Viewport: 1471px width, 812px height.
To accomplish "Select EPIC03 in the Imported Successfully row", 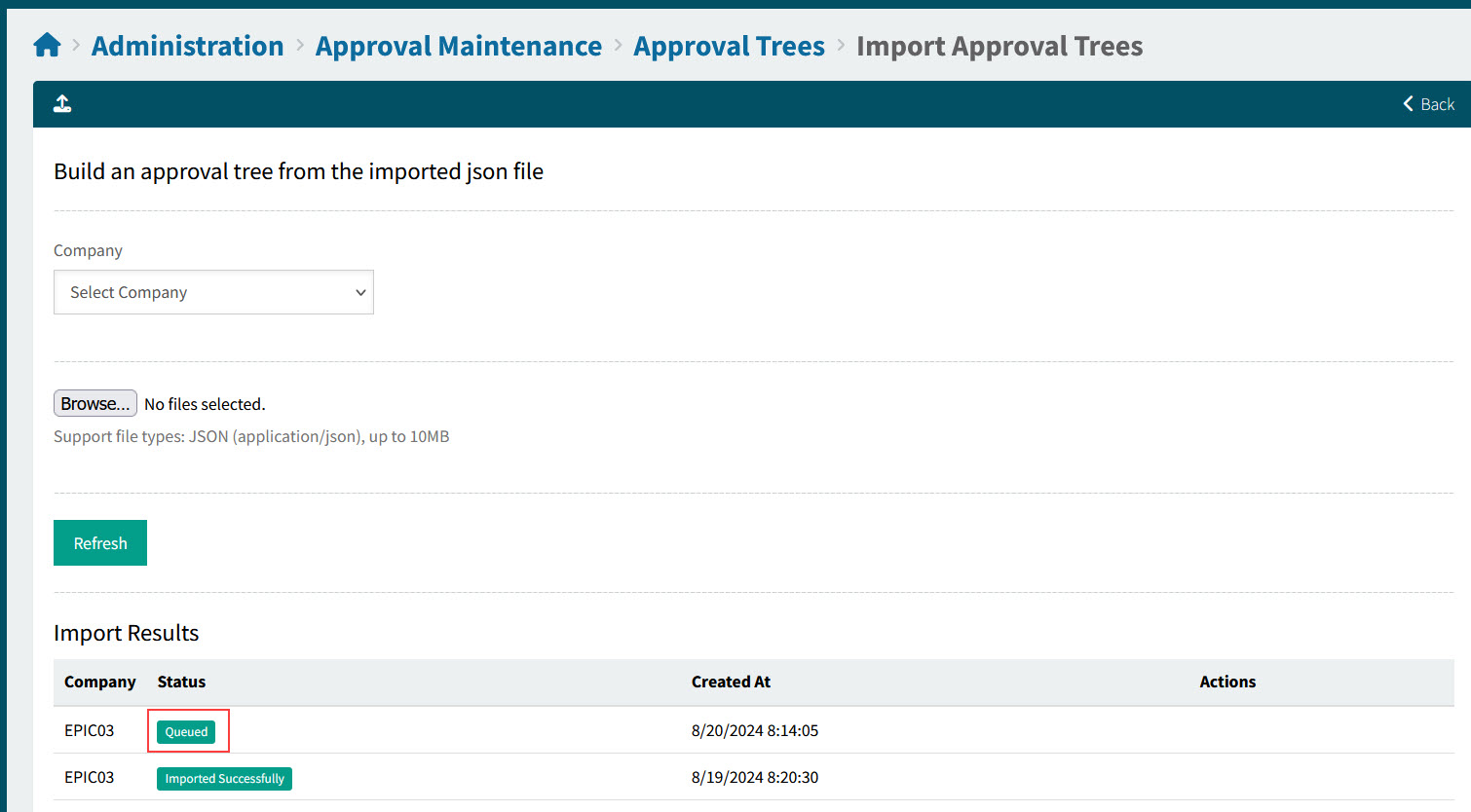I will [x=89, y=777].
